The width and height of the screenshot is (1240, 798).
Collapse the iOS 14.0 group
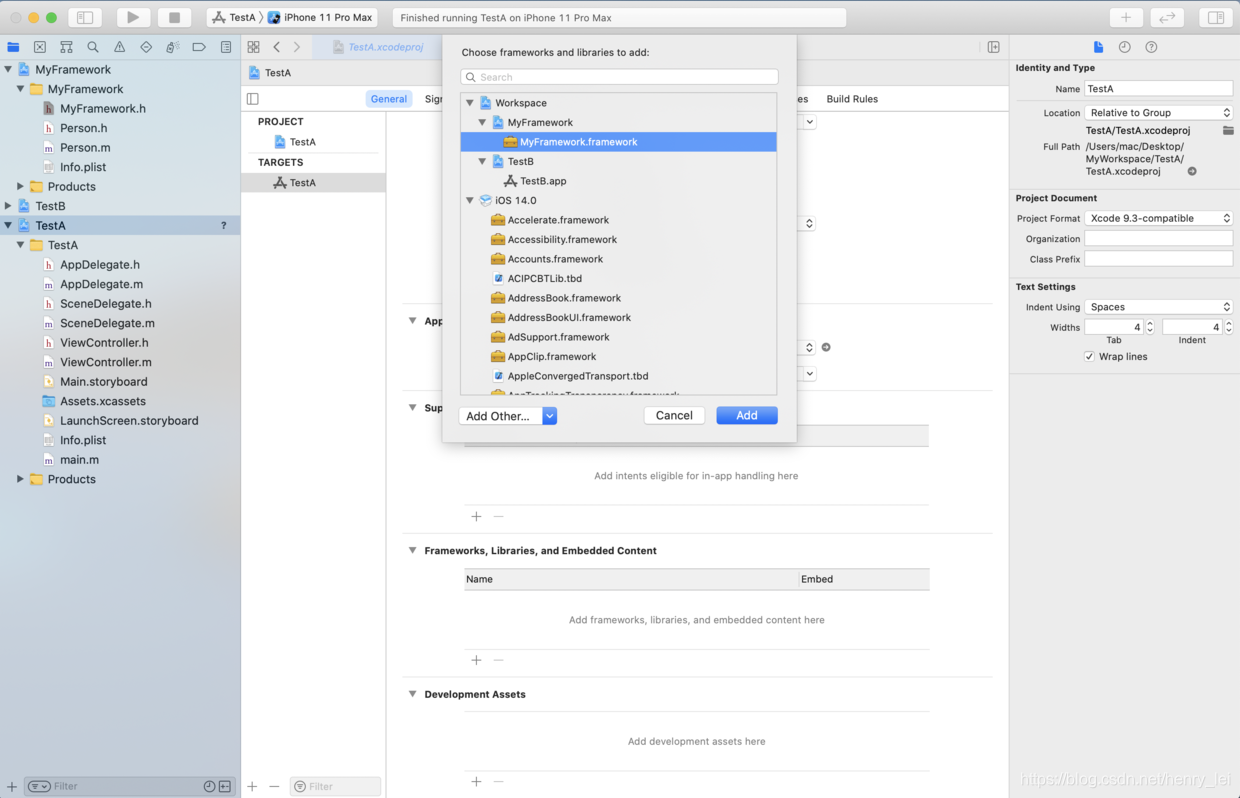(x=470, y=200)
